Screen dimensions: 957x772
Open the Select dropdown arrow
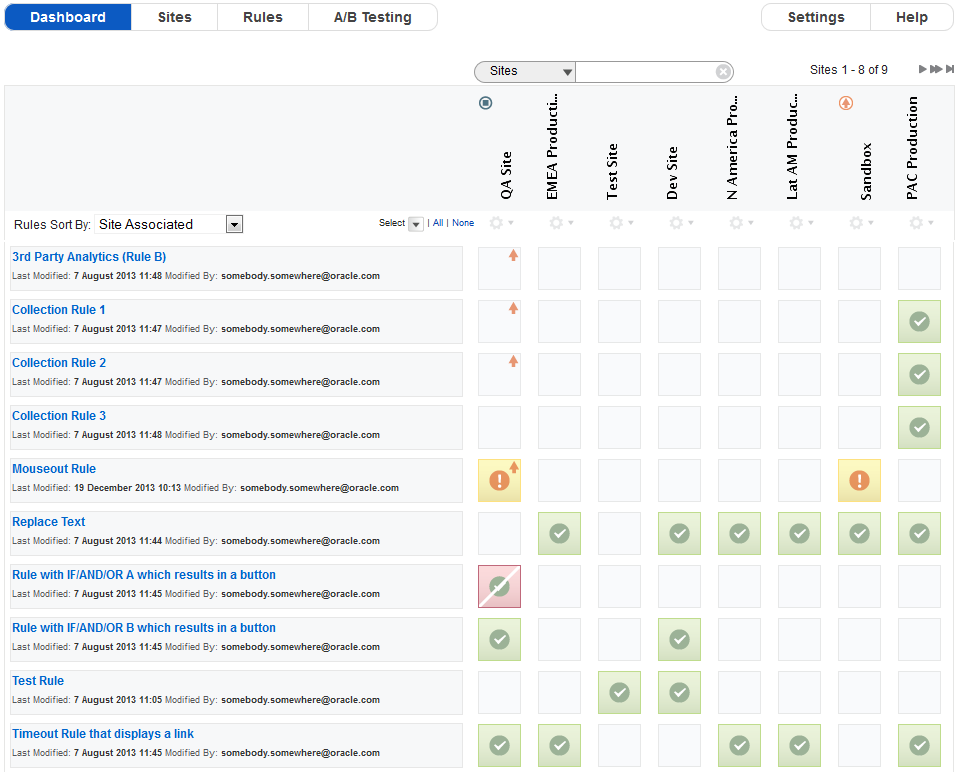(x=416, y=224)
